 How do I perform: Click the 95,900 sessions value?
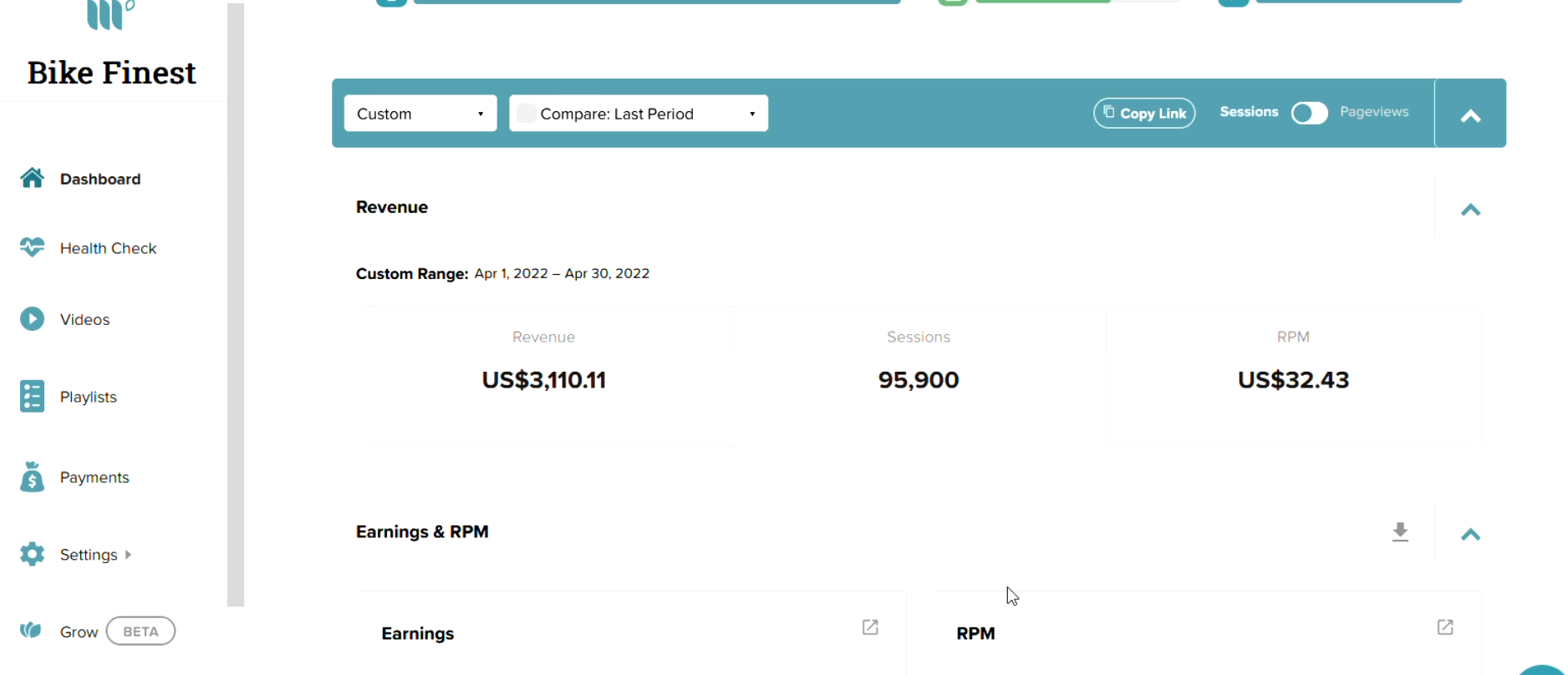919,380
